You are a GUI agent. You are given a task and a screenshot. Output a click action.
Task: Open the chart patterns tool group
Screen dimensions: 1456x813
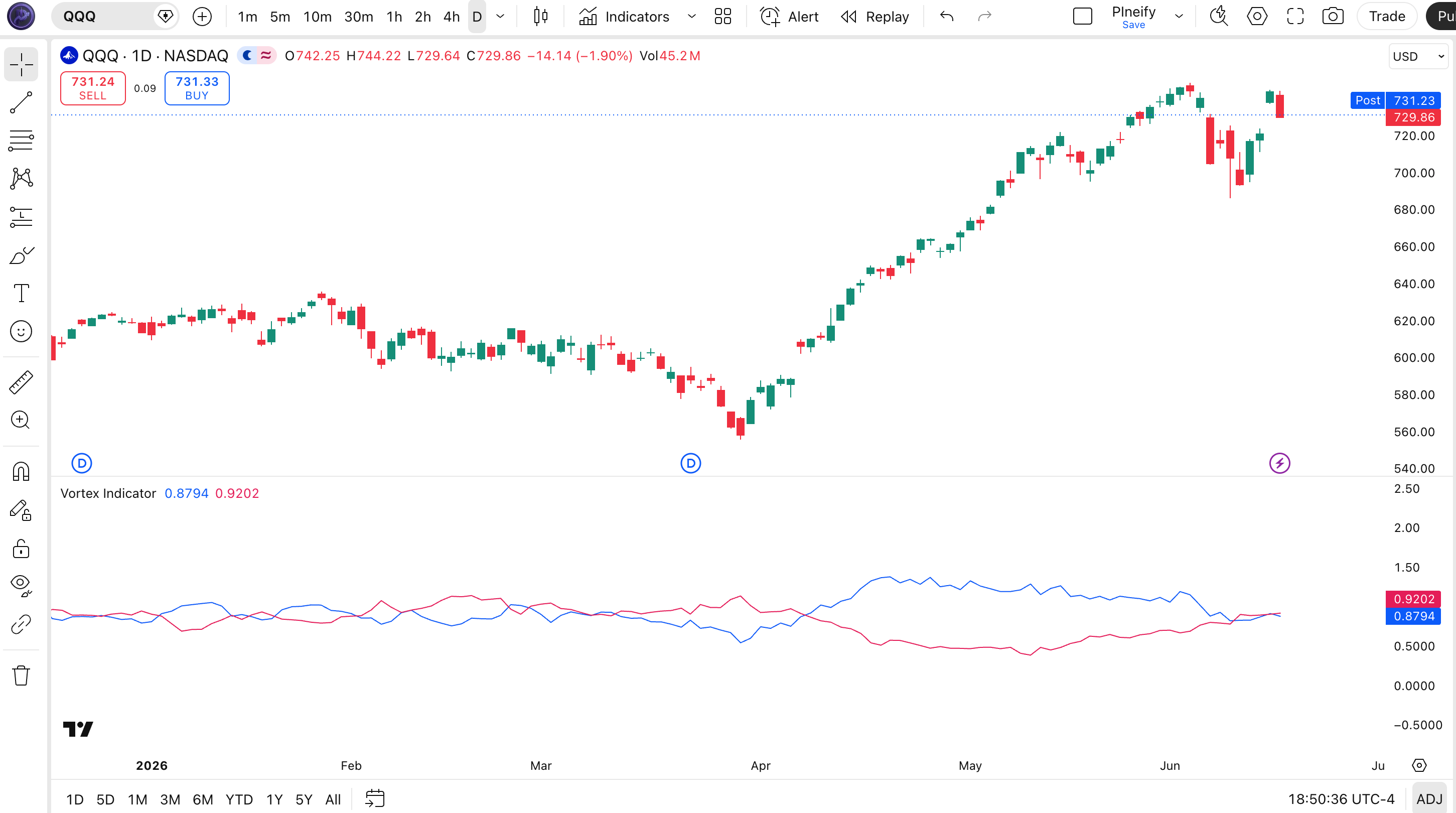(21, 179)
